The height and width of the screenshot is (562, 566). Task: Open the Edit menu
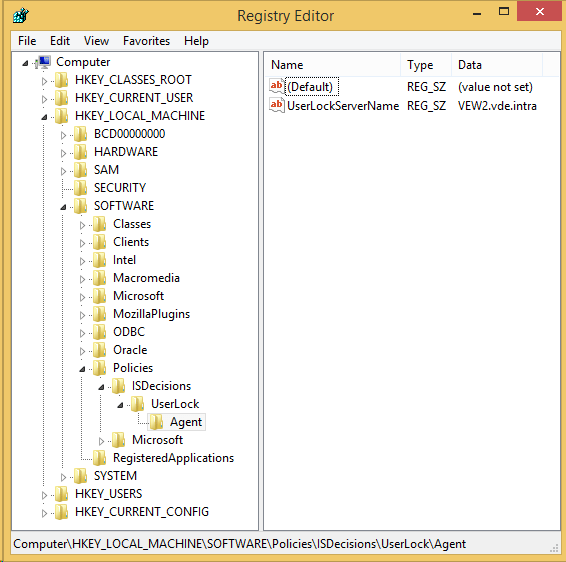pos(60,41)
